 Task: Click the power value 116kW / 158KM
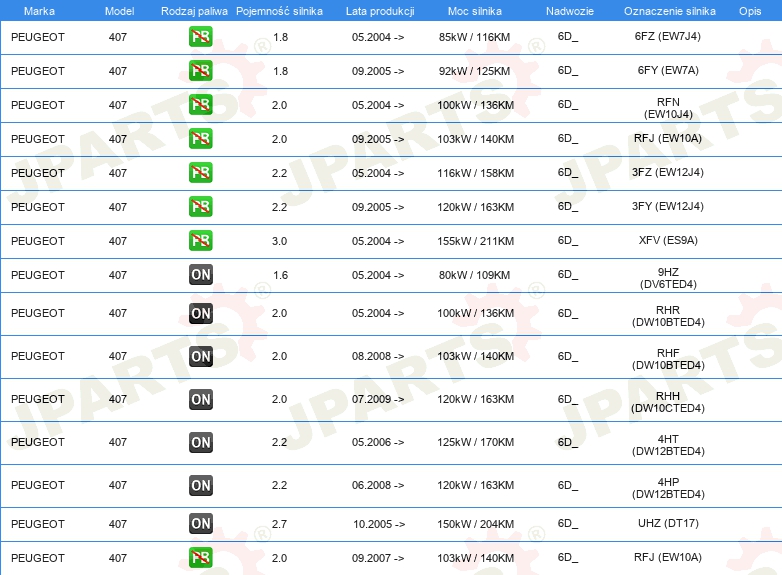pos(475,173)
